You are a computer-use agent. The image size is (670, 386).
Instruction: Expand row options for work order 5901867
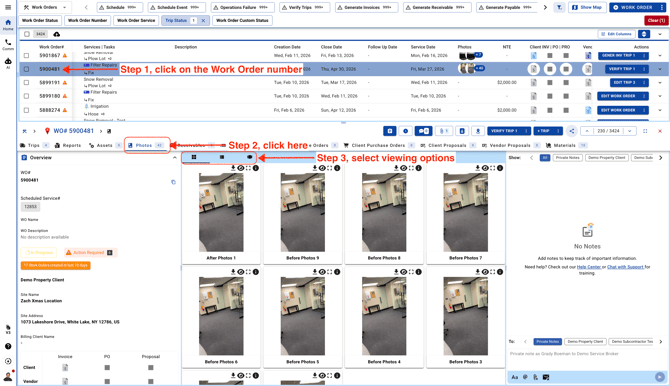pos(660,56)
